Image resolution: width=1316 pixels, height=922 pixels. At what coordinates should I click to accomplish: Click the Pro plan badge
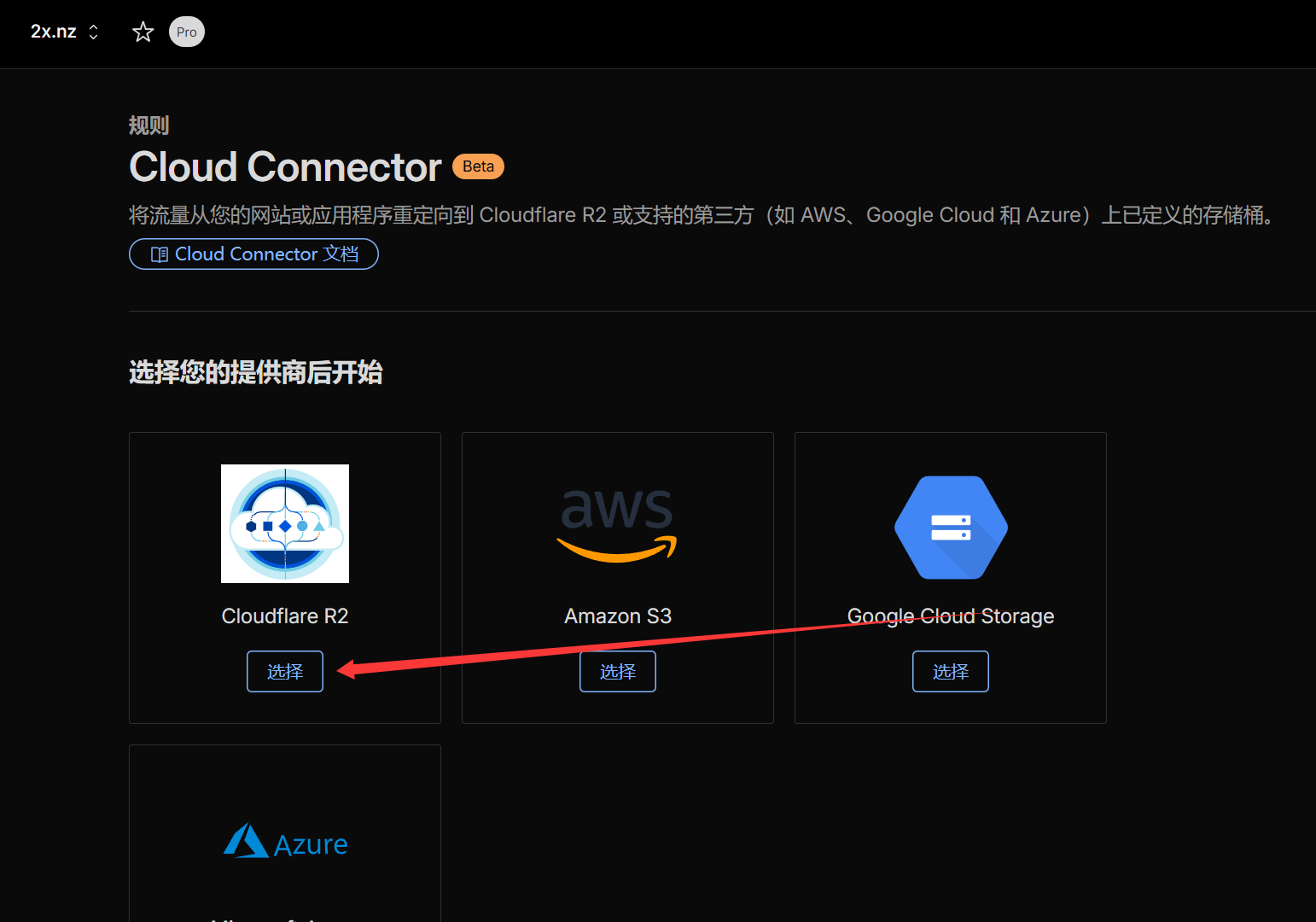coord(186,32)
